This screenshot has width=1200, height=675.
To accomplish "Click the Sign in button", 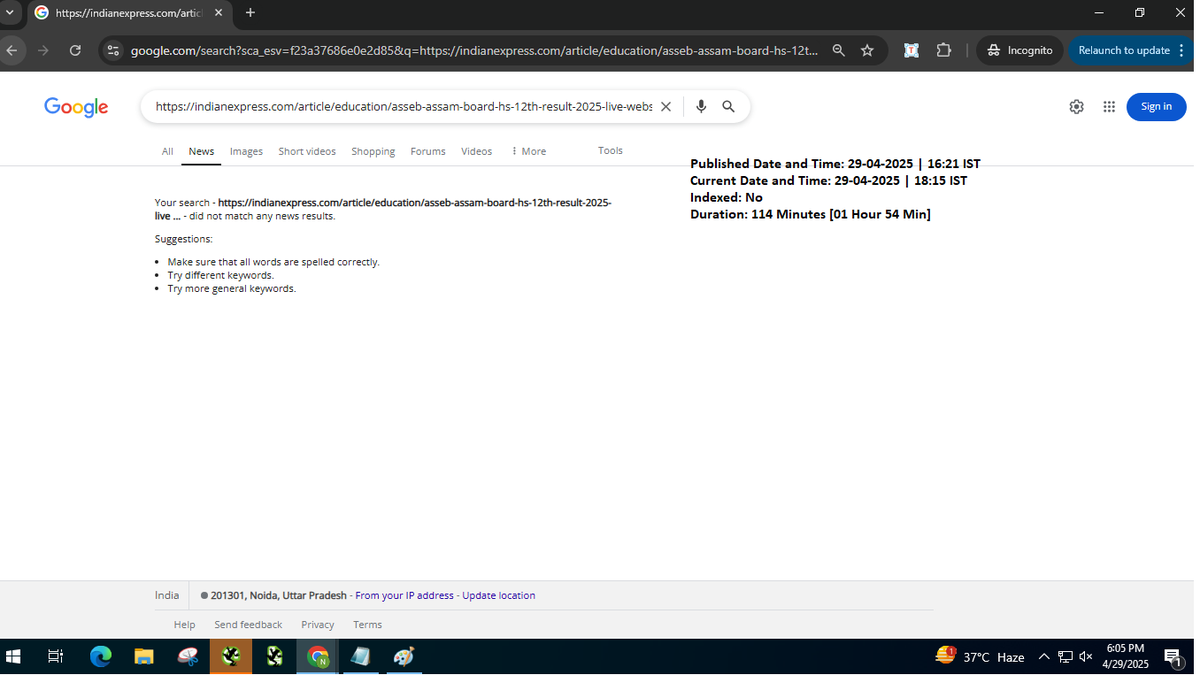I will (1156, 106).
